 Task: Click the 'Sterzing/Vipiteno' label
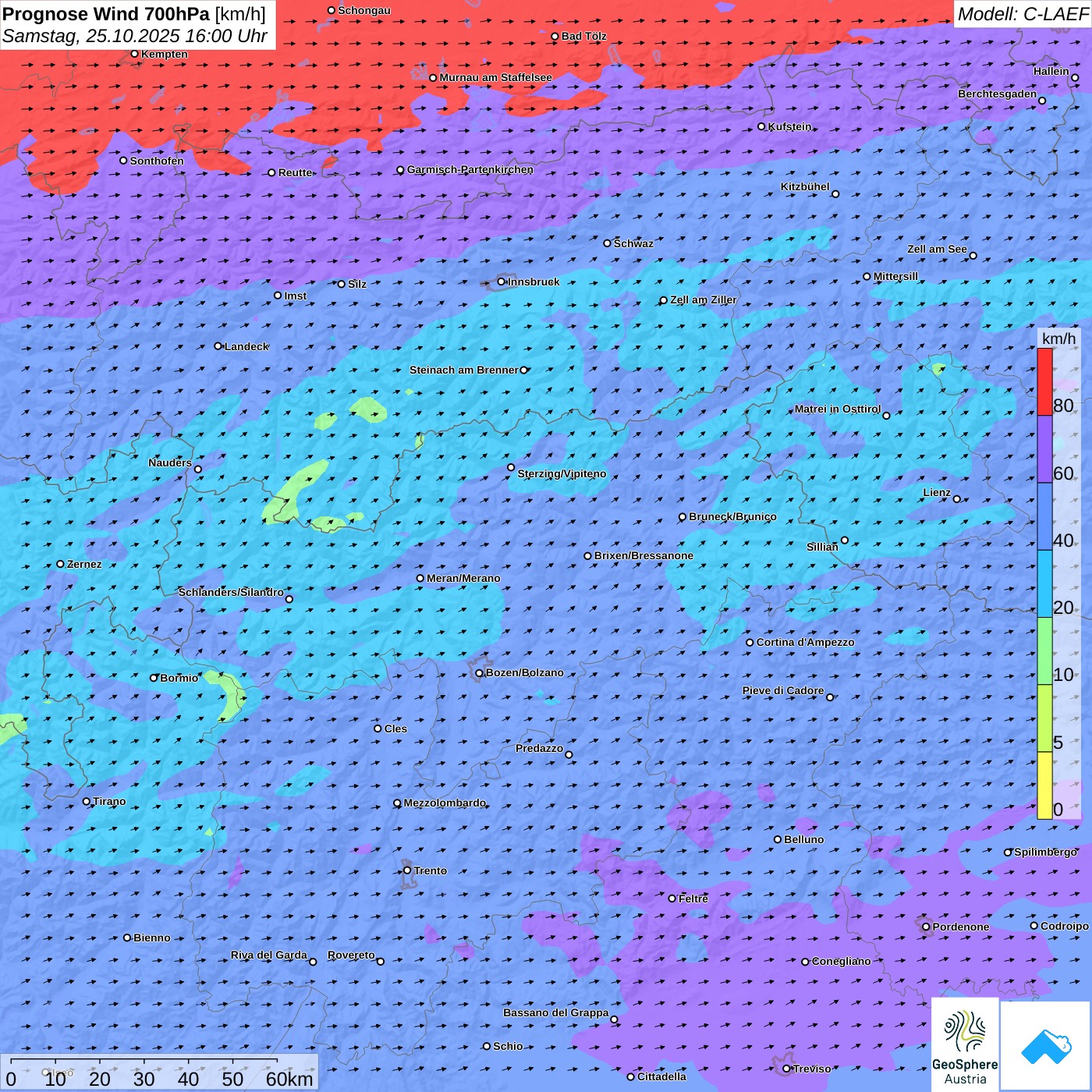pyautogui.click(x=562, y=473)
